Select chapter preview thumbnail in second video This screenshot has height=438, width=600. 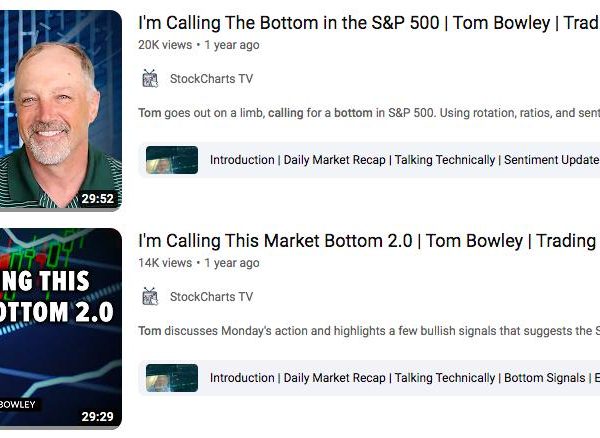pos(172,378)
